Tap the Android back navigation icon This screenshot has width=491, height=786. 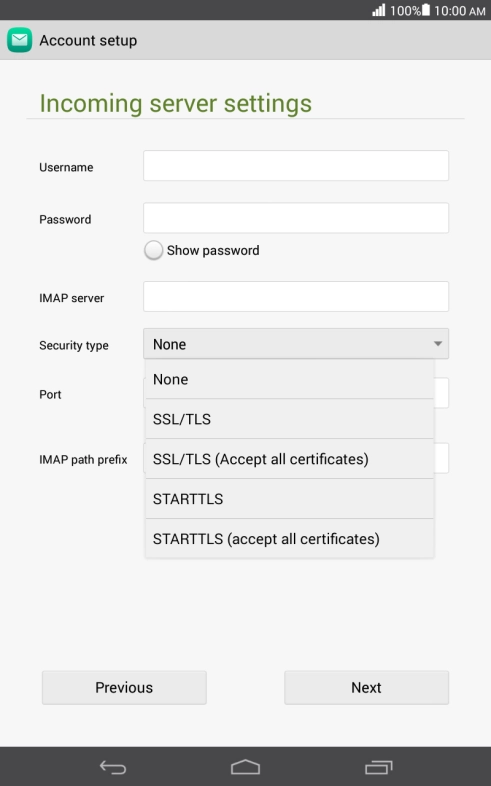click(113, 767)
